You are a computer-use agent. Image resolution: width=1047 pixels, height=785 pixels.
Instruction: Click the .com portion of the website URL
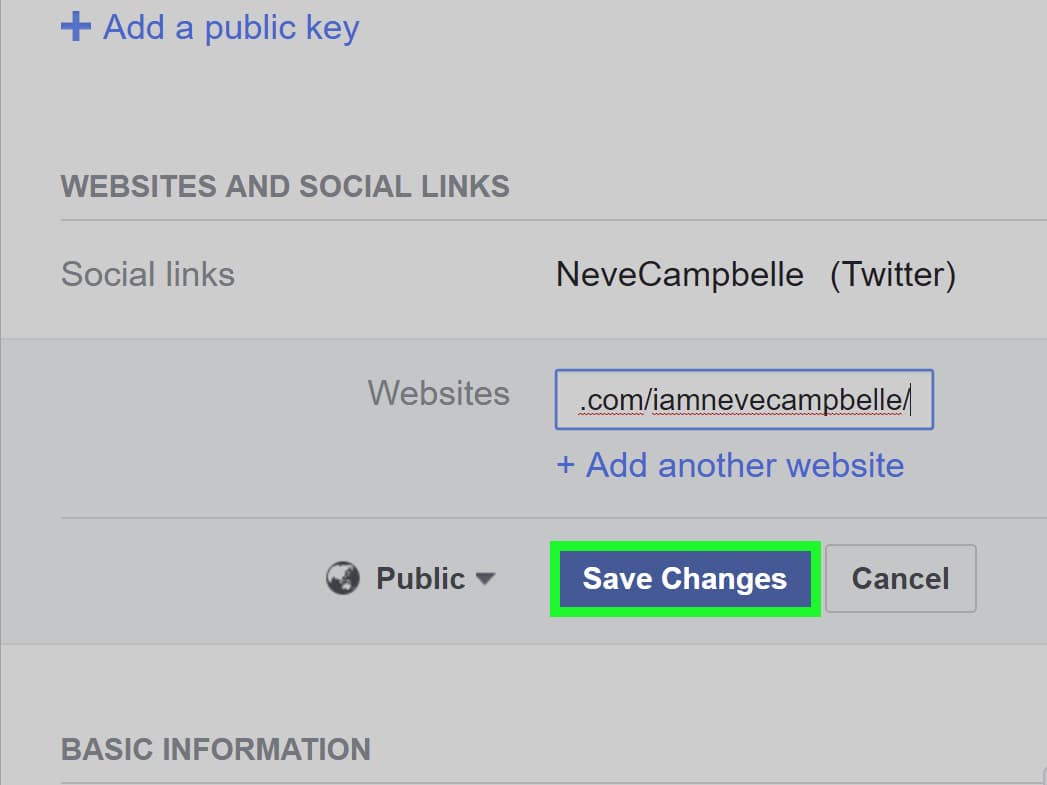point(611,400)
